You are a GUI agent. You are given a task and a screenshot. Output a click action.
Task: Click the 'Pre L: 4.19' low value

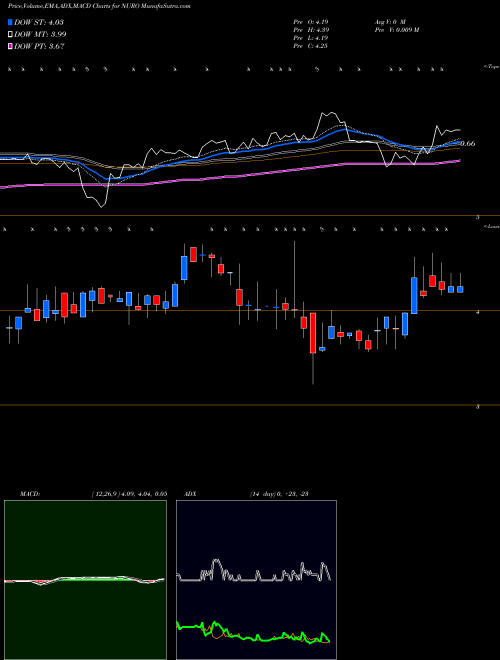coord(312,37)
